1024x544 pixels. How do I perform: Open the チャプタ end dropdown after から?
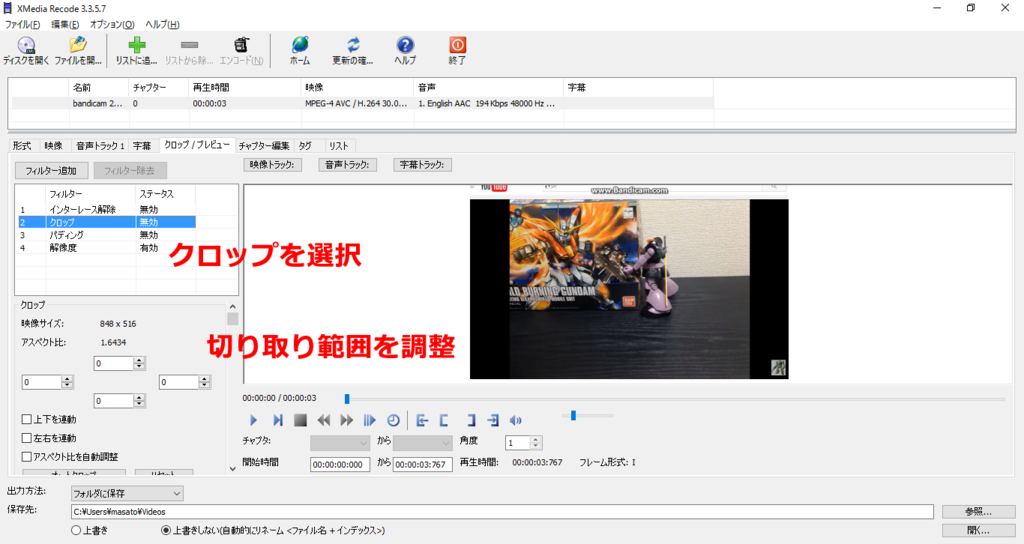click(423, 443)
